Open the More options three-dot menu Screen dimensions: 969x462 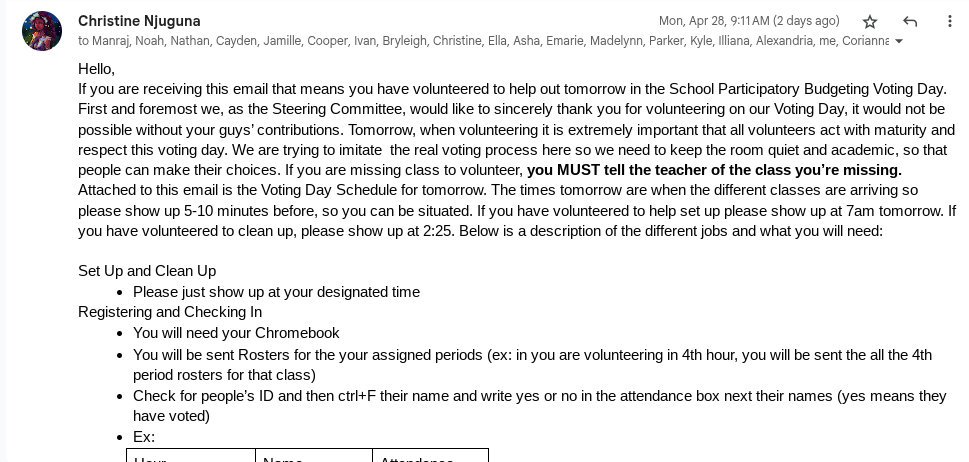click(949, 21)
